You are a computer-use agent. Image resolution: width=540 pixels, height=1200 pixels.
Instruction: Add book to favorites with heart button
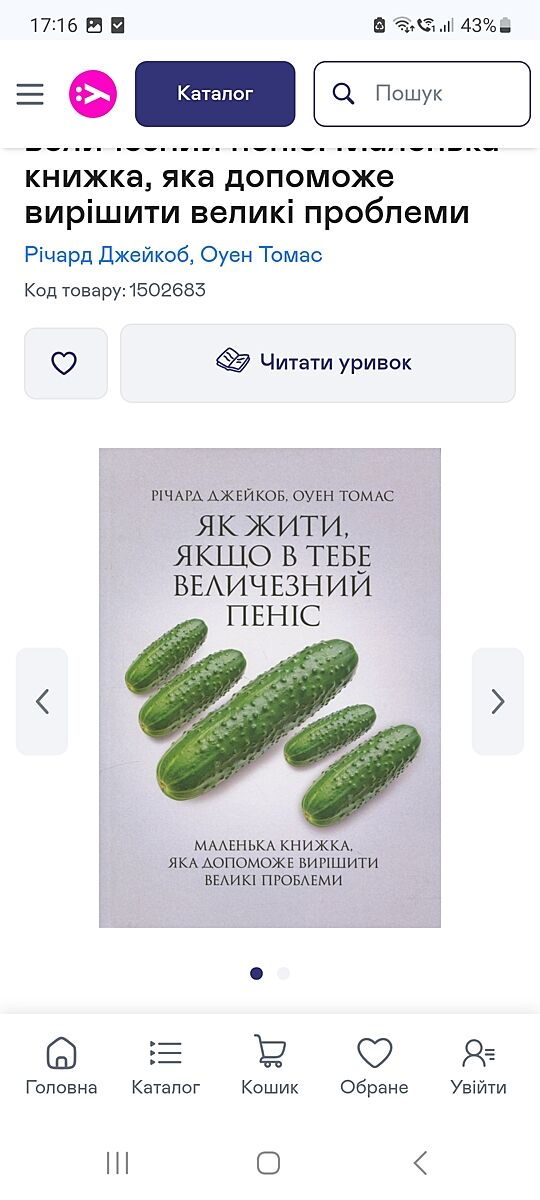tap(65, 363)
